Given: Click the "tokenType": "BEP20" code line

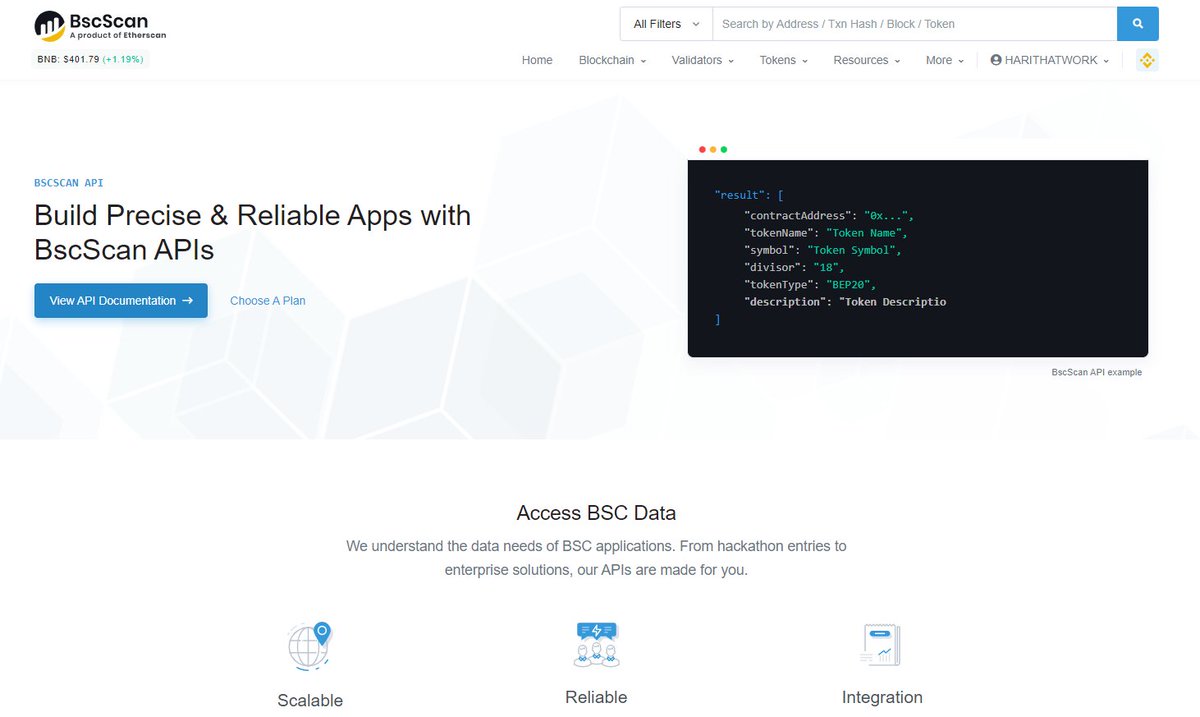Looking at the screenshot, I should click(810, 284).
